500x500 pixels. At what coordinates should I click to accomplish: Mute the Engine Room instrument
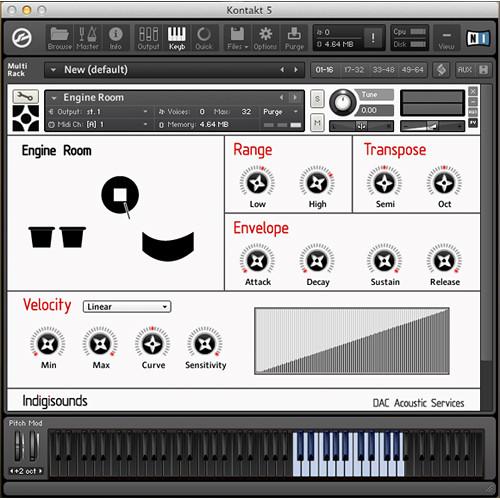[x=317, y=123]
